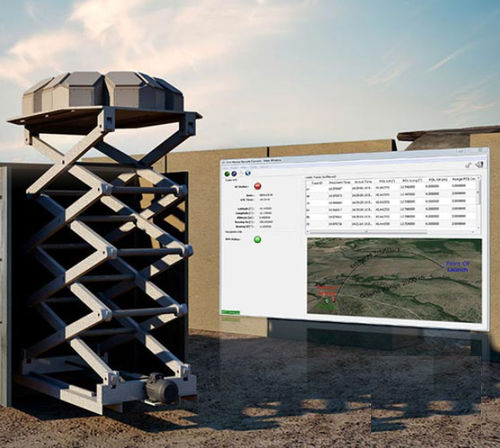Image resolution: width=500 pixels, height=448 pixels.
Task: Click the globe icon in the toolbar
Action: pyautogui.click(x=247, y=173)
